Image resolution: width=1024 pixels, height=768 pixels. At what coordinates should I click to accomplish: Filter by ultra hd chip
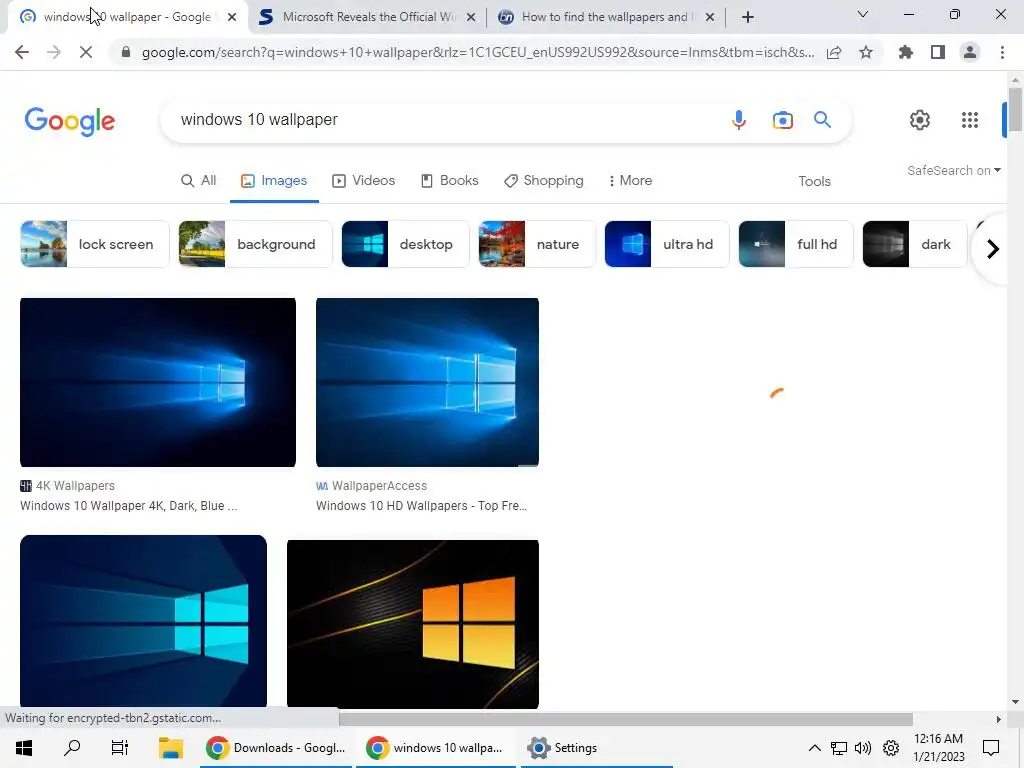click(x=667, y=244)
